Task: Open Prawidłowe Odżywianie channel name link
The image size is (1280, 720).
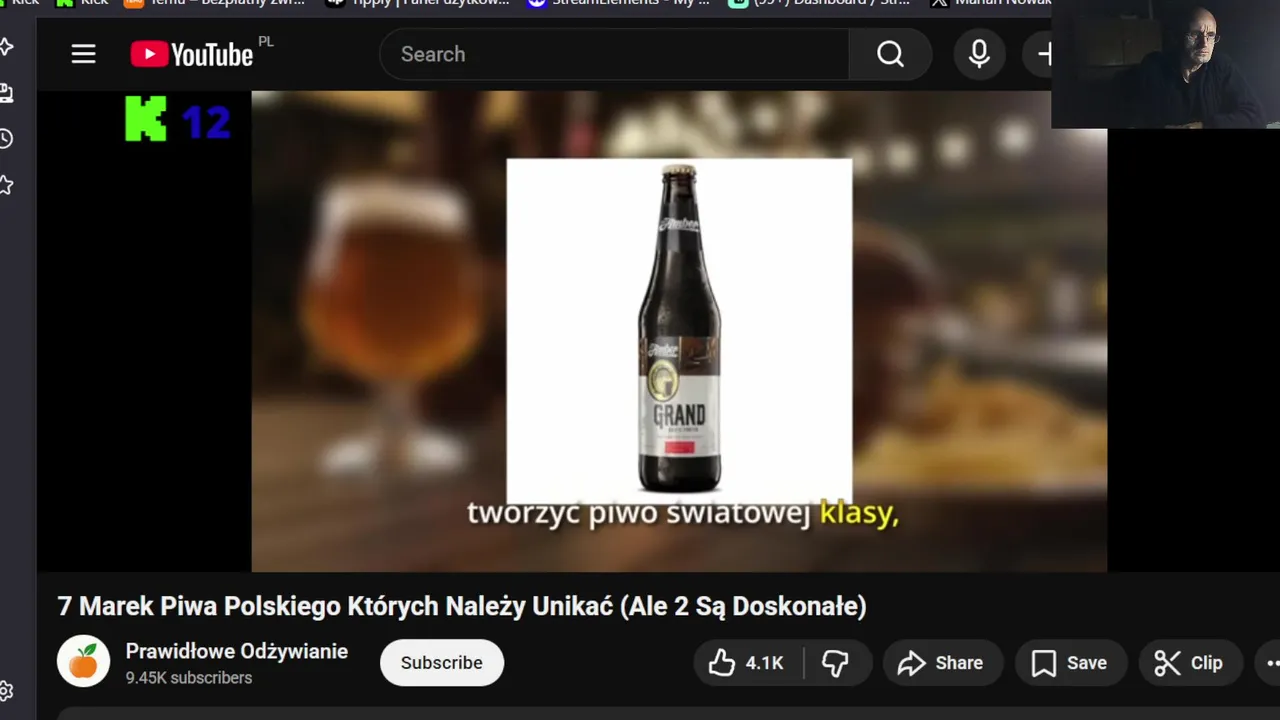Action: pos(237,651)
